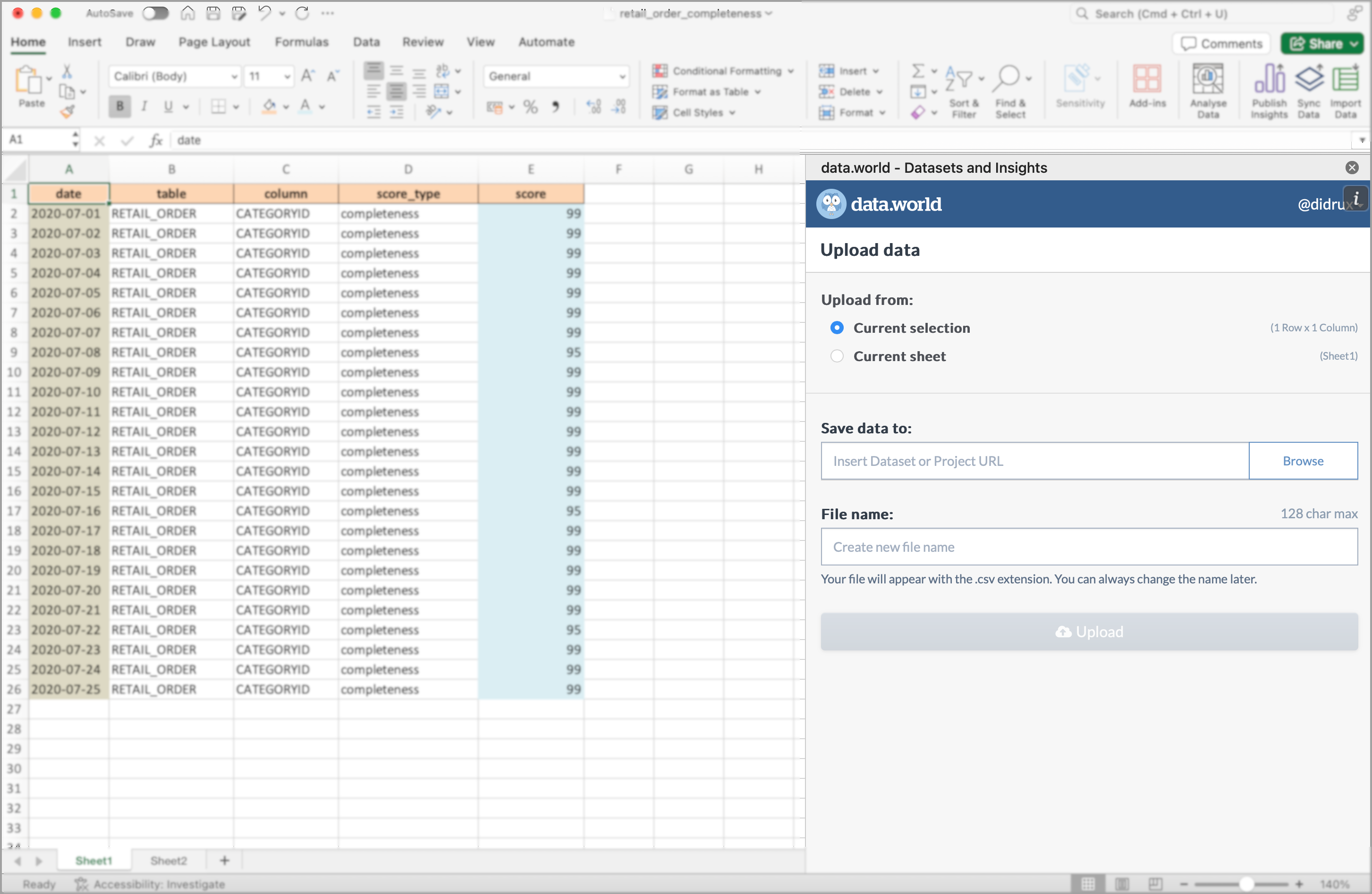Click the Browse button in data.world panel
The image size is (1372, 894).
(x=1304, y=461)
